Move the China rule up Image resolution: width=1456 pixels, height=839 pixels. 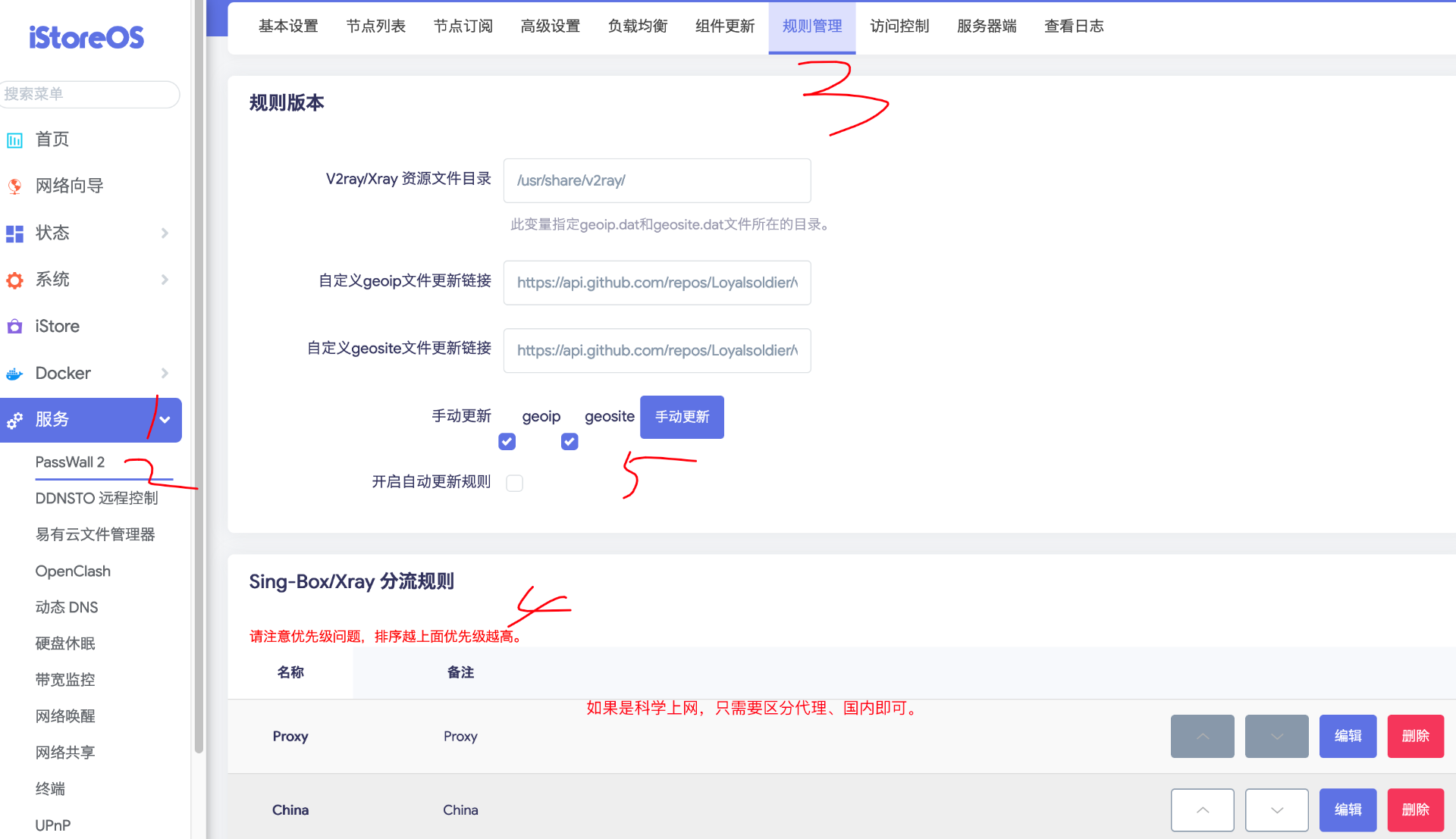click(x=1202, y=809)
